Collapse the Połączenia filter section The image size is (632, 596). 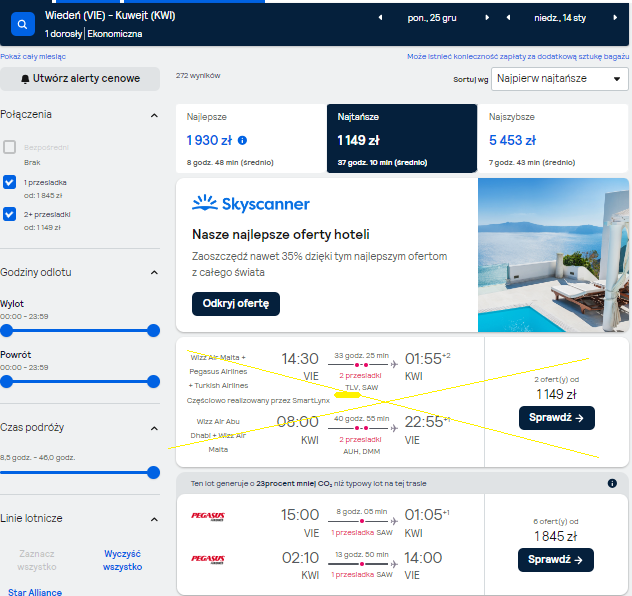click(154, 116)
